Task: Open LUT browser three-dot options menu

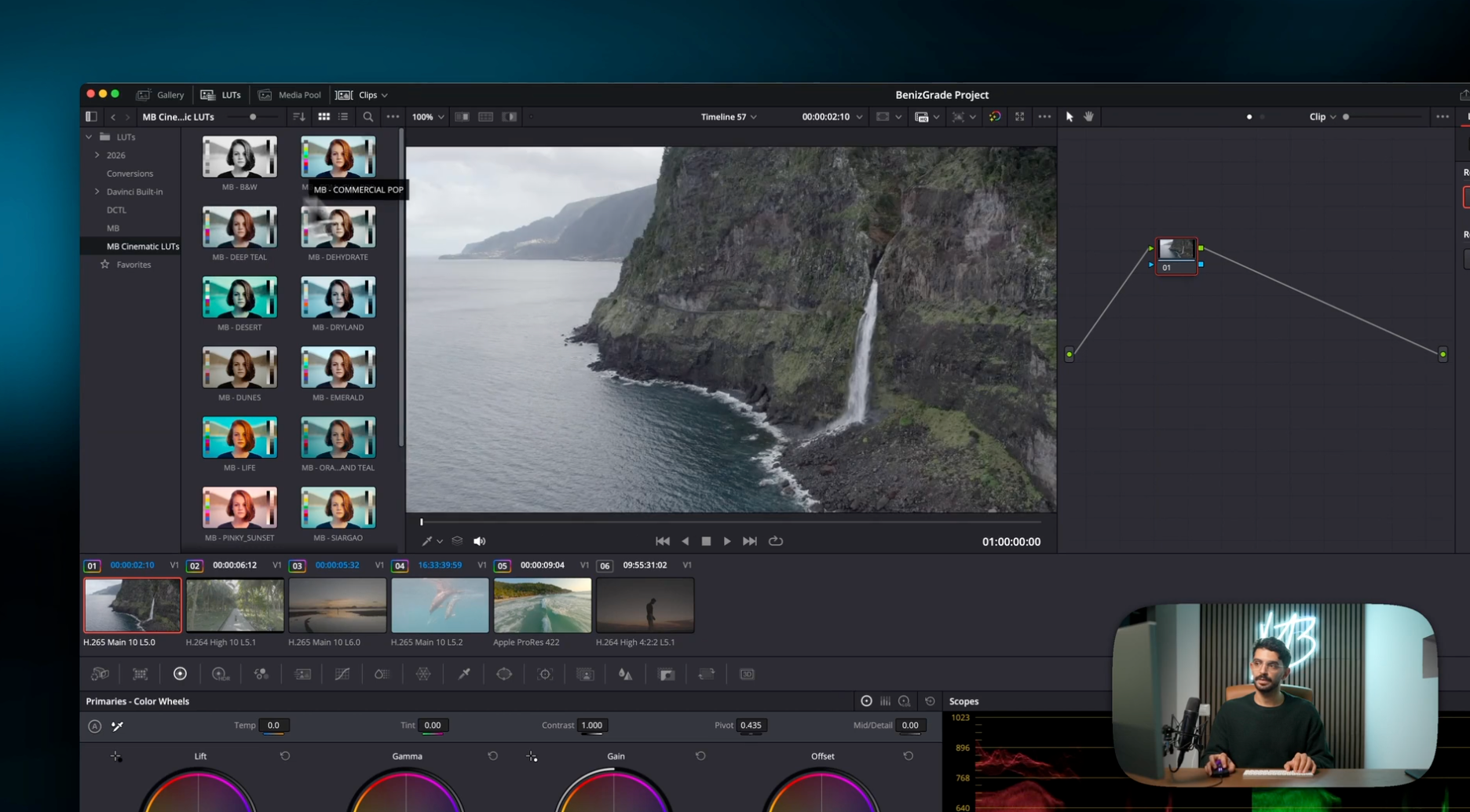Action: point(393,117)
